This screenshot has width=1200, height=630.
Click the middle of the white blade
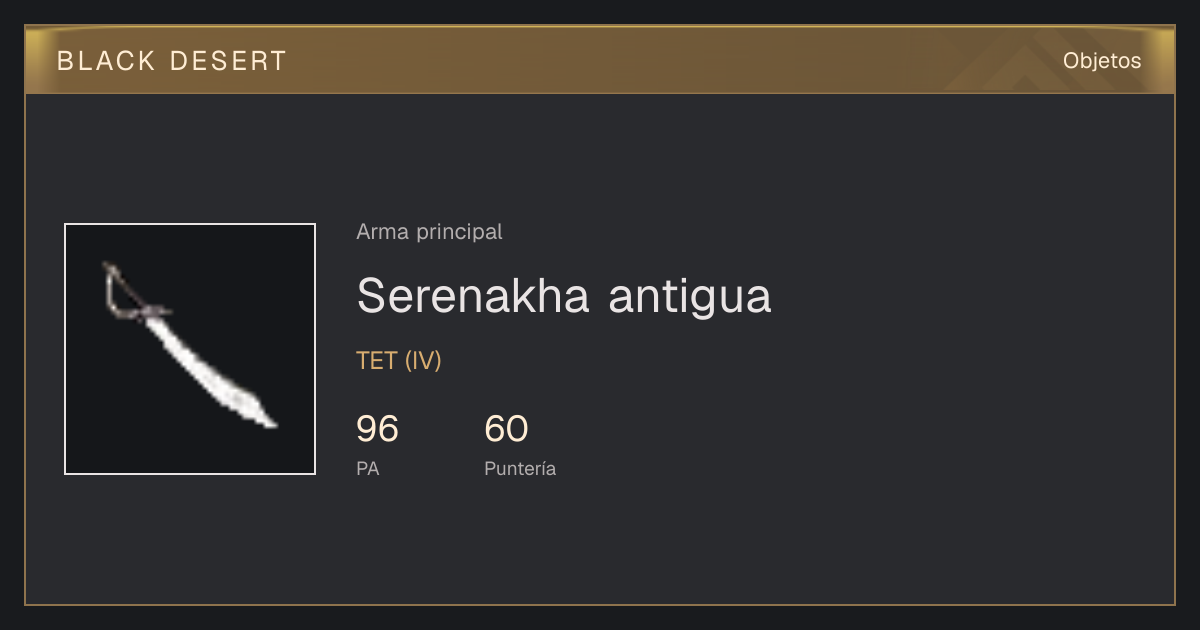[205, 363]
